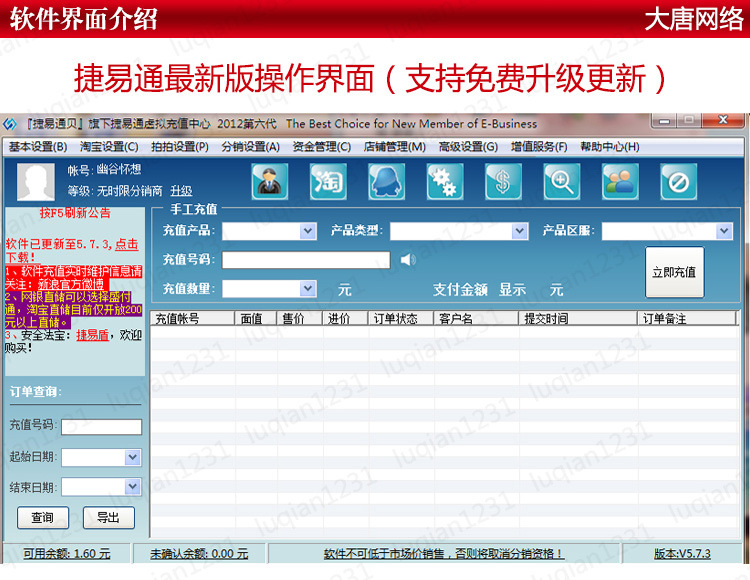
Task: Click the 订单备注 column header
Action: (687, 318)
